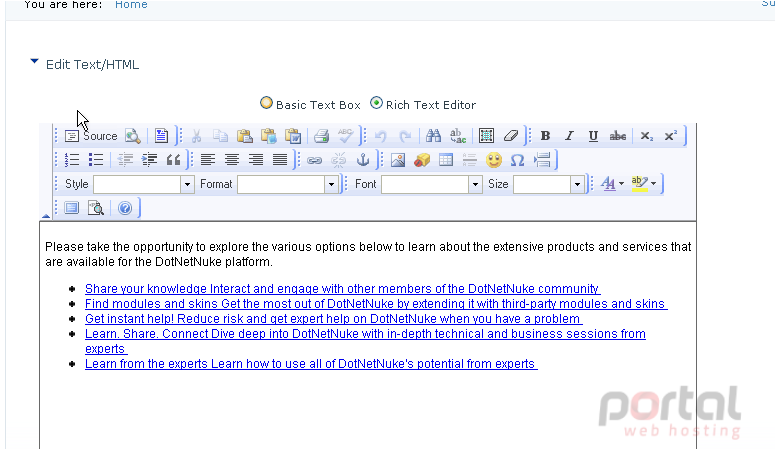Toggle Strikethrough formatting
Image resolution: width=776 pixels, height=450 pixels.
coord(618,136)
